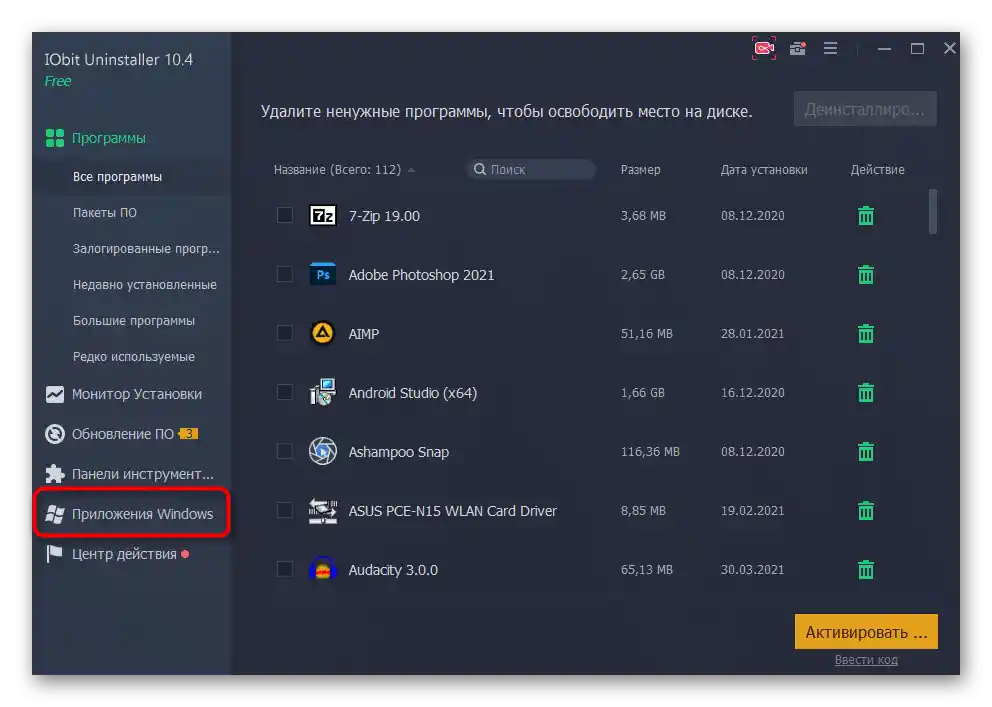The height and width of the screenshot is (707, 992).
Task: Click the 7-Zip program icon
Action: click(x=323, y=216)
